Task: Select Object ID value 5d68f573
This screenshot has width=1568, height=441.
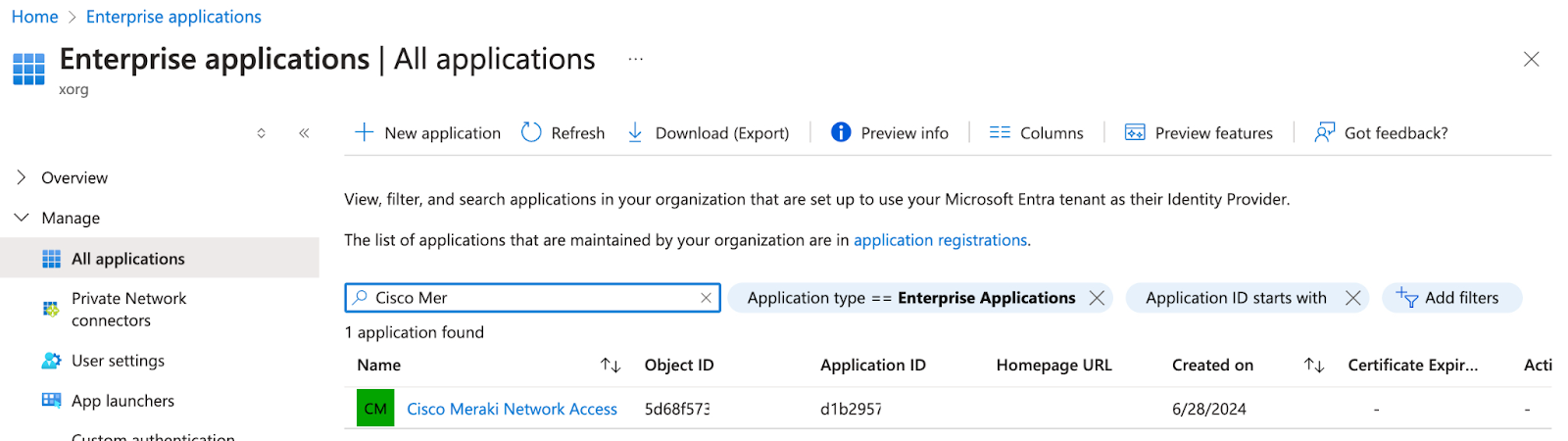Action: click(x=677, y=410)
